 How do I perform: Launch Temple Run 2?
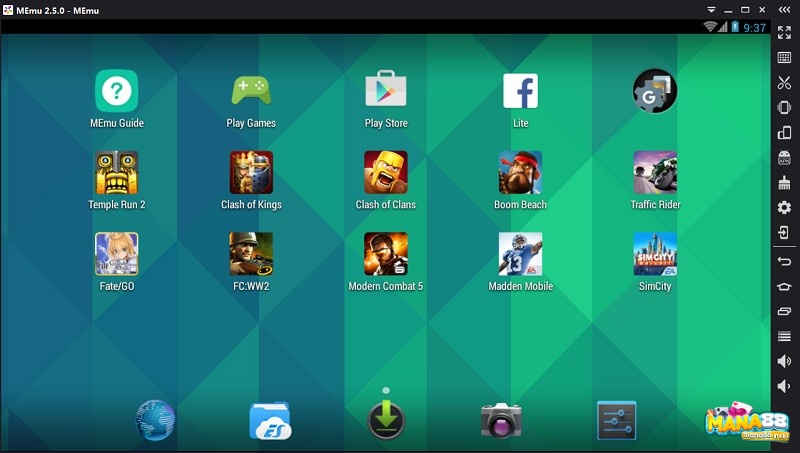116,172
